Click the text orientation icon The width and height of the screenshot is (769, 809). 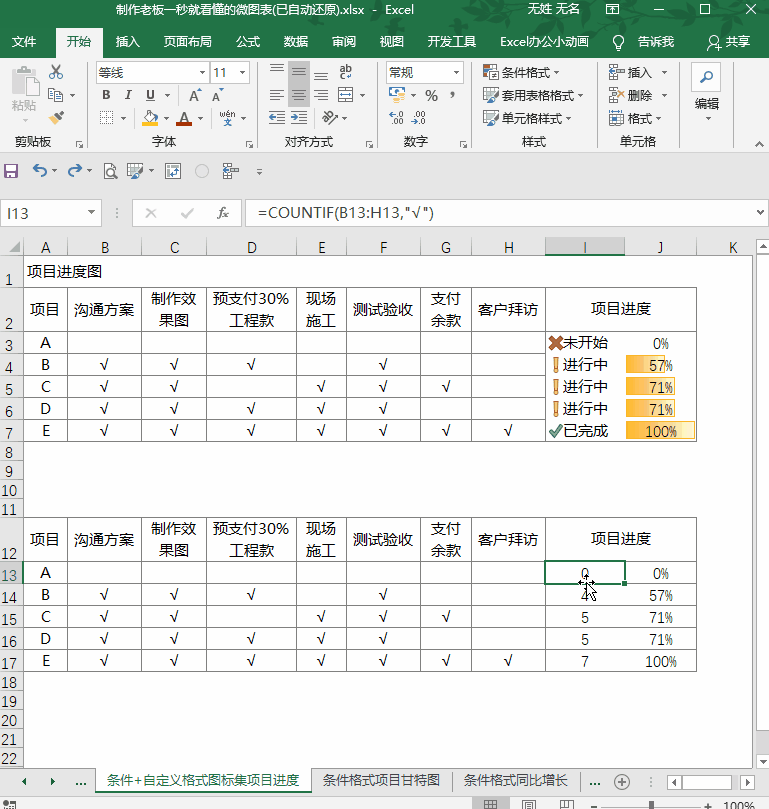(330, 118)
